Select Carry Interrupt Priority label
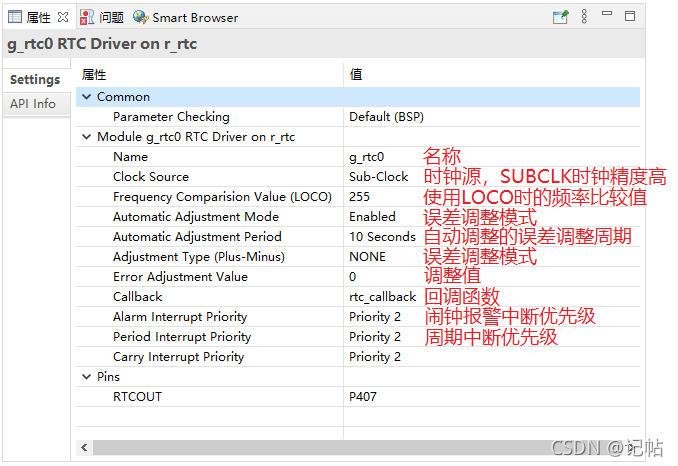Viewport: 678px width, 466px height. [179, 357]
